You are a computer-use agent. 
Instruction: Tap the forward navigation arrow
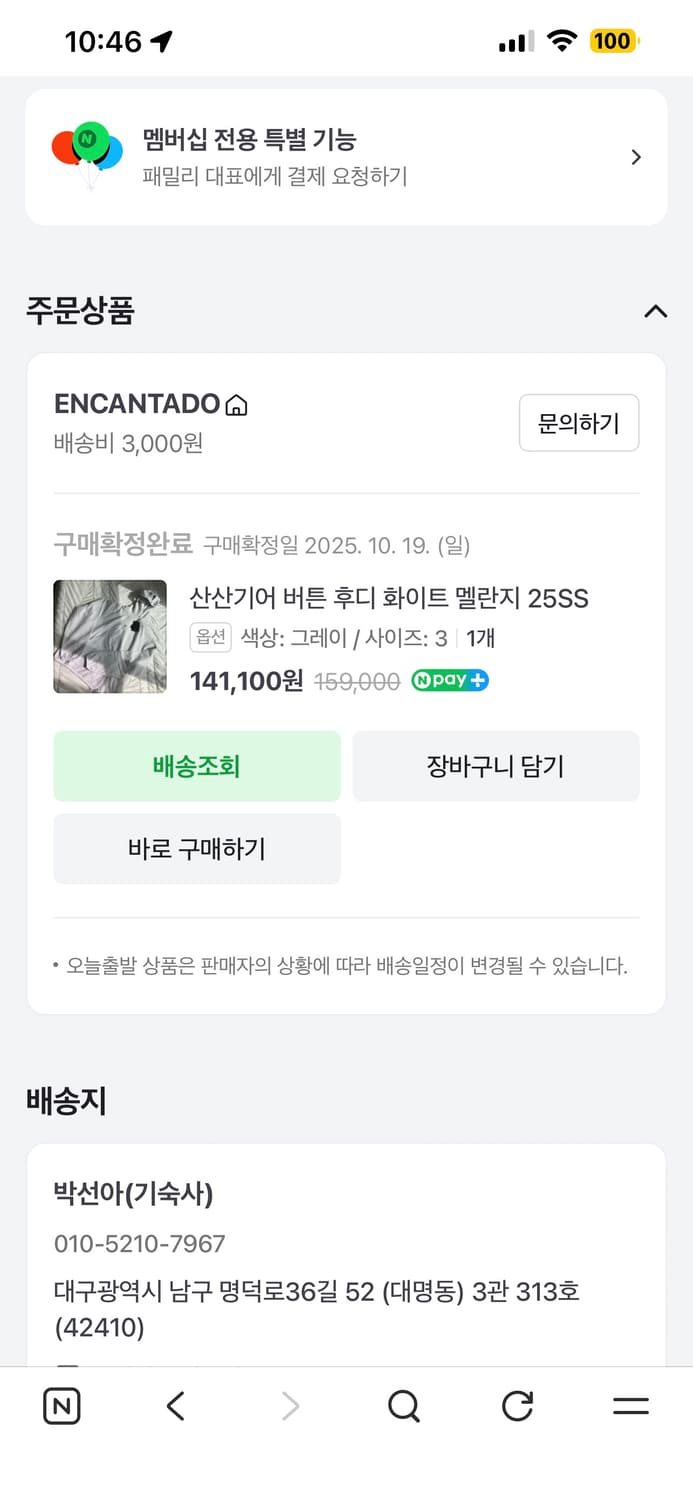click(x=289, y=1405)
